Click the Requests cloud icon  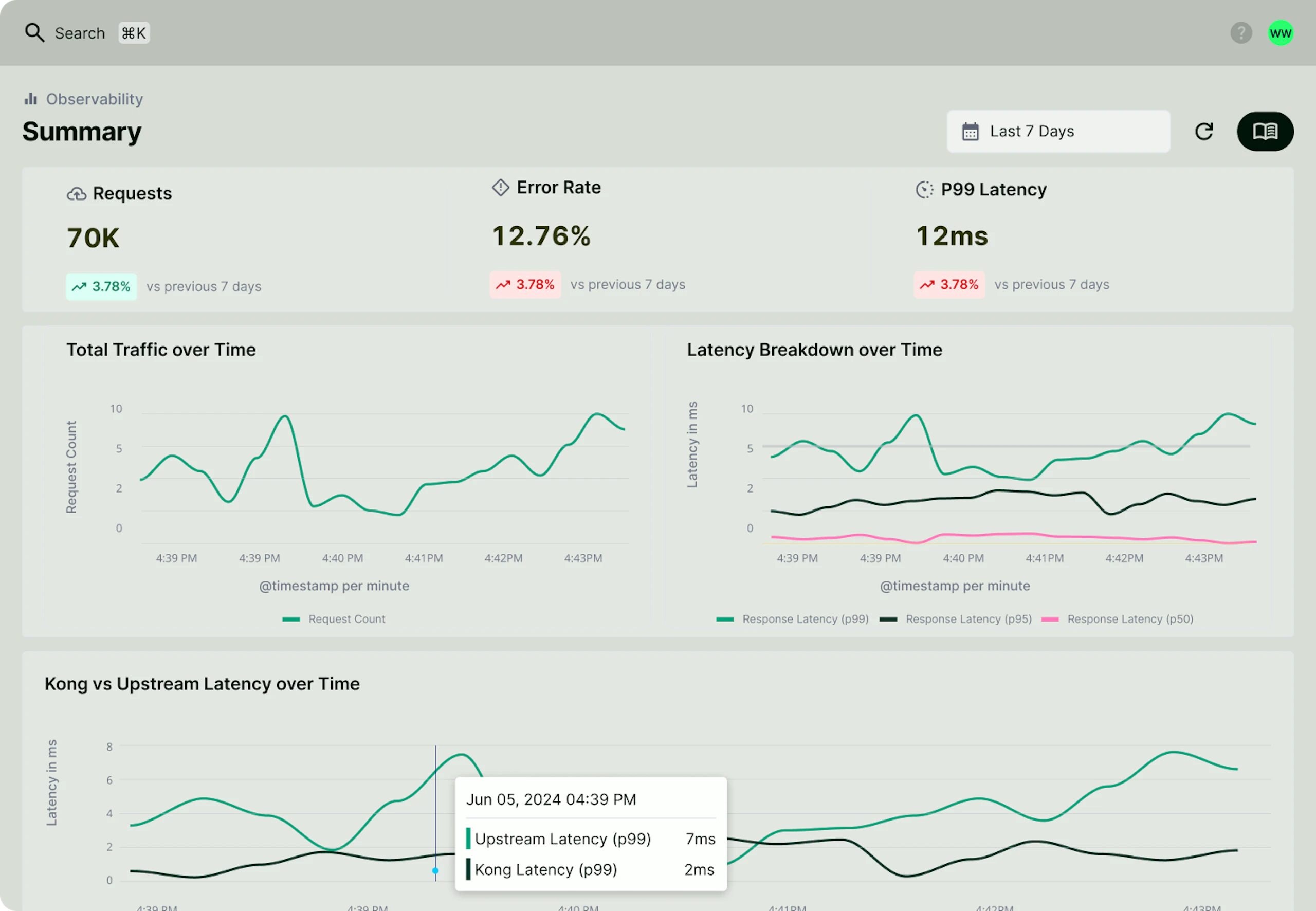77,194
